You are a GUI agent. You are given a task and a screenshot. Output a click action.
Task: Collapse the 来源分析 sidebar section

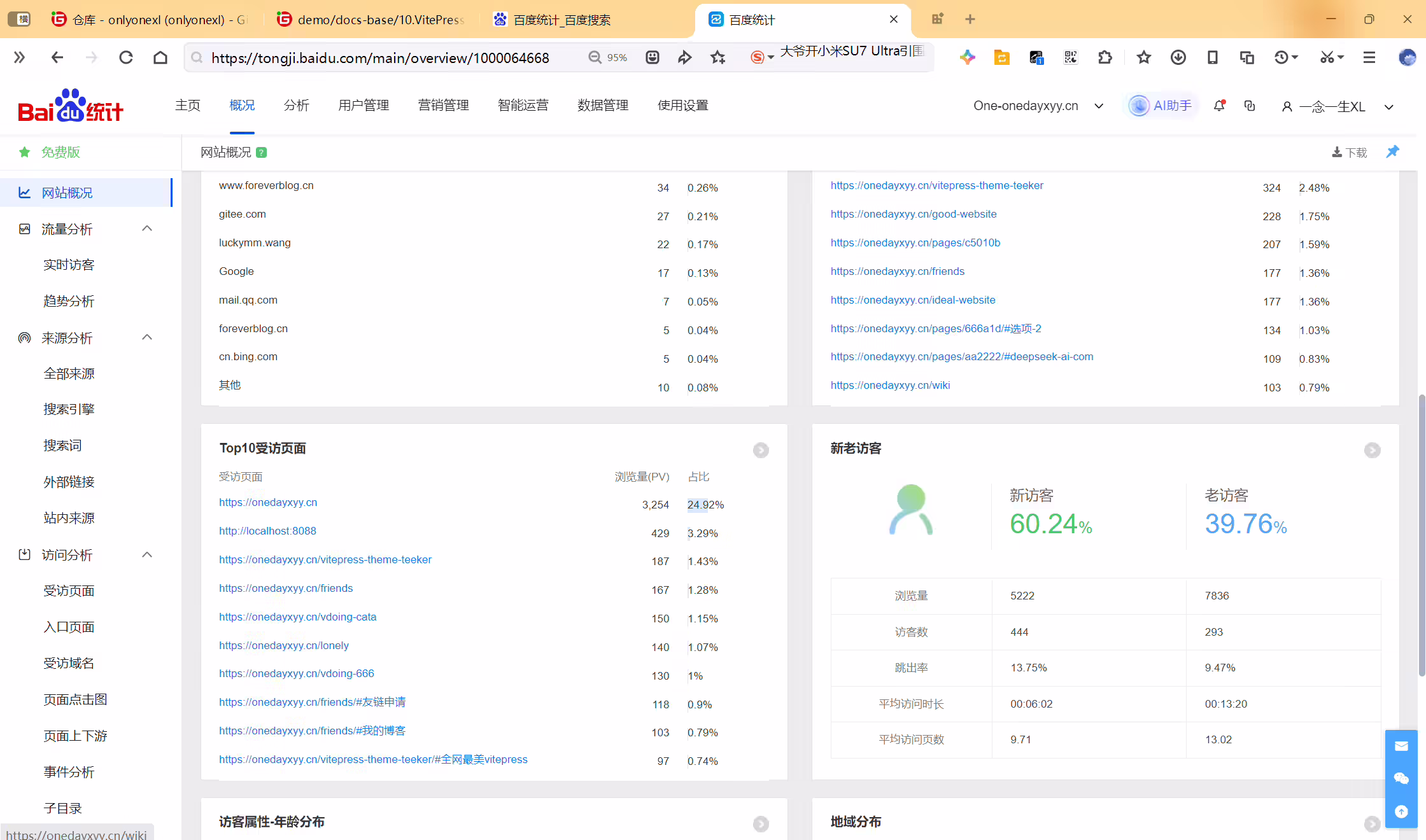click(147, 337)
